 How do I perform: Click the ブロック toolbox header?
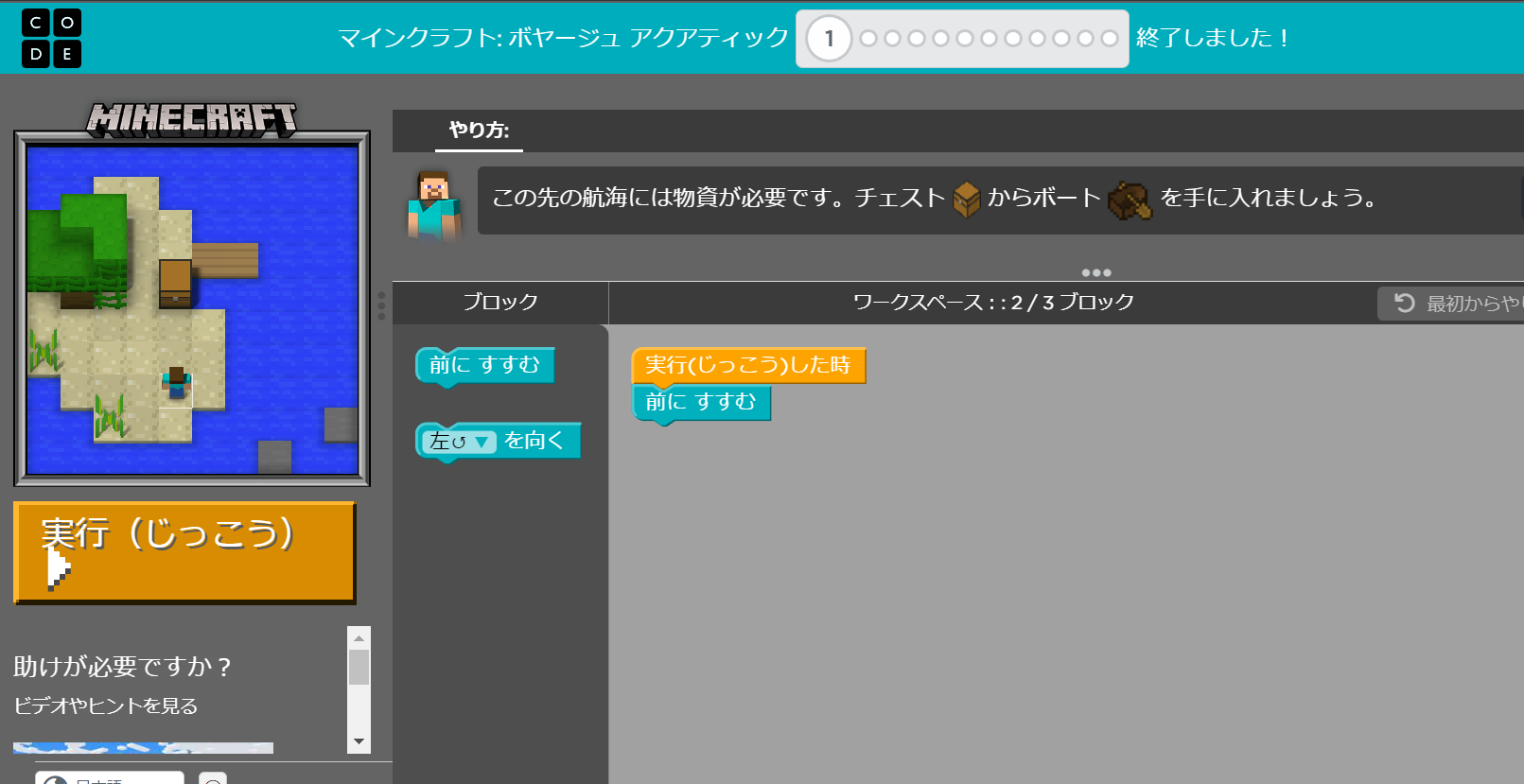[500, 302]
